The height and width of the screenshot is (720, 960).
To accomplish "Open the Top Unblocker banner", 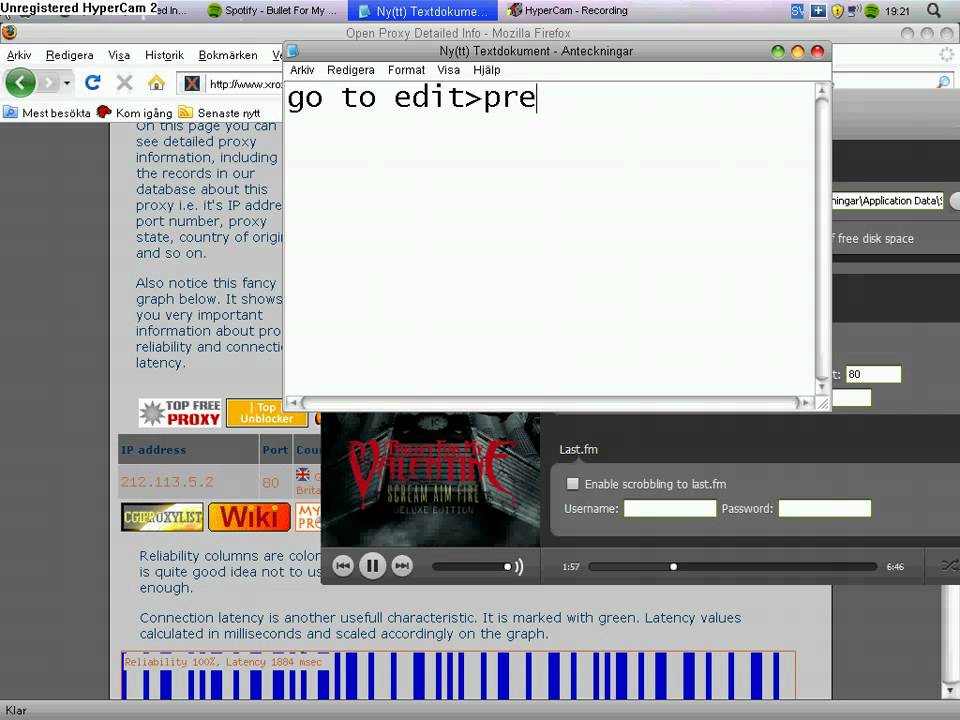I will click(x=267, y=413).
